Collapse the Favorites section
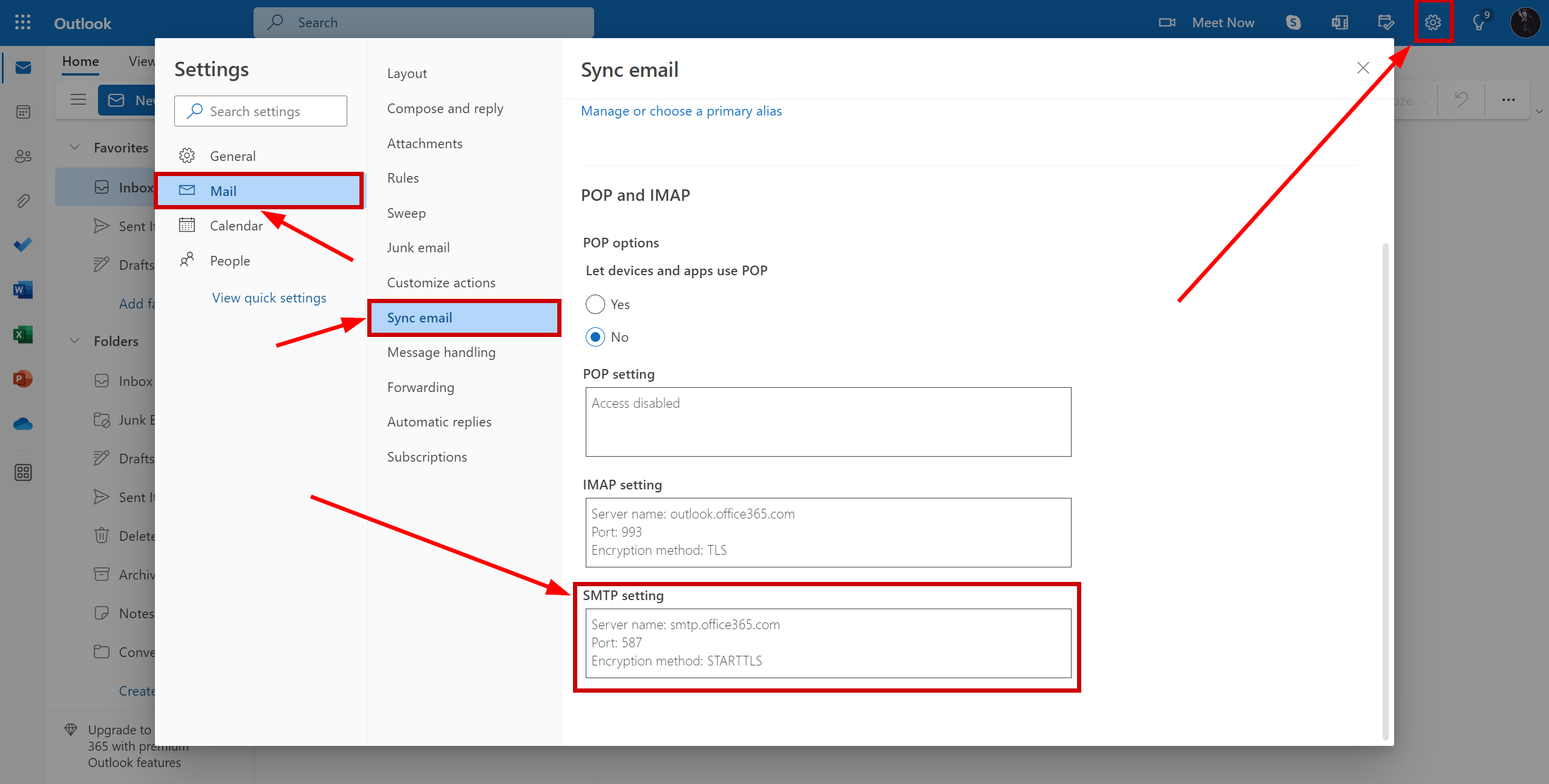Image resolution: width=1549 pixels, height=784 pixels. (75, 147)
